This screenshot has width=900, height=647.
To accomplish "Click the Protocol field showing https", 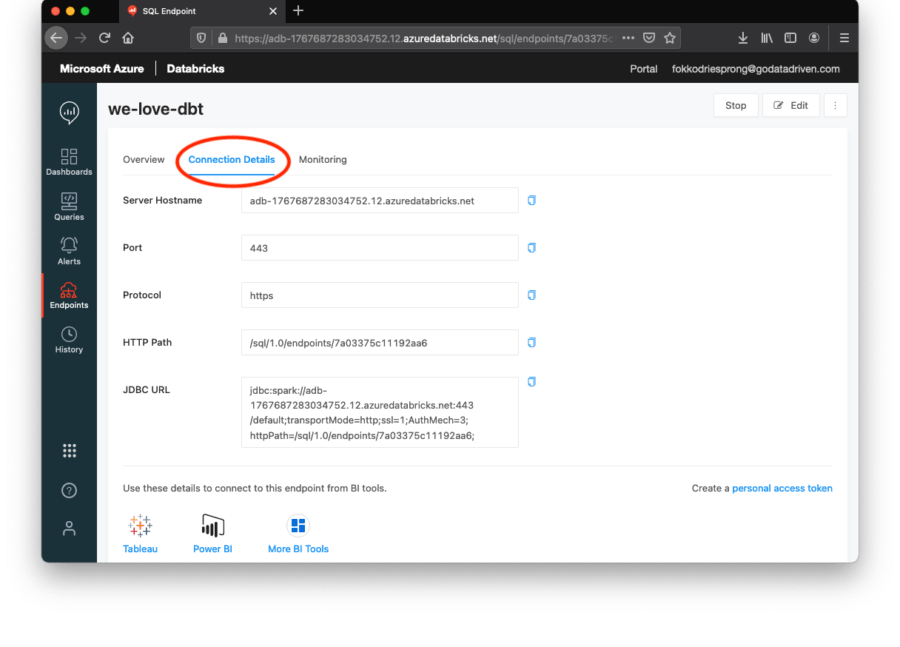I will pyautogui.click(x=379, y=295).
